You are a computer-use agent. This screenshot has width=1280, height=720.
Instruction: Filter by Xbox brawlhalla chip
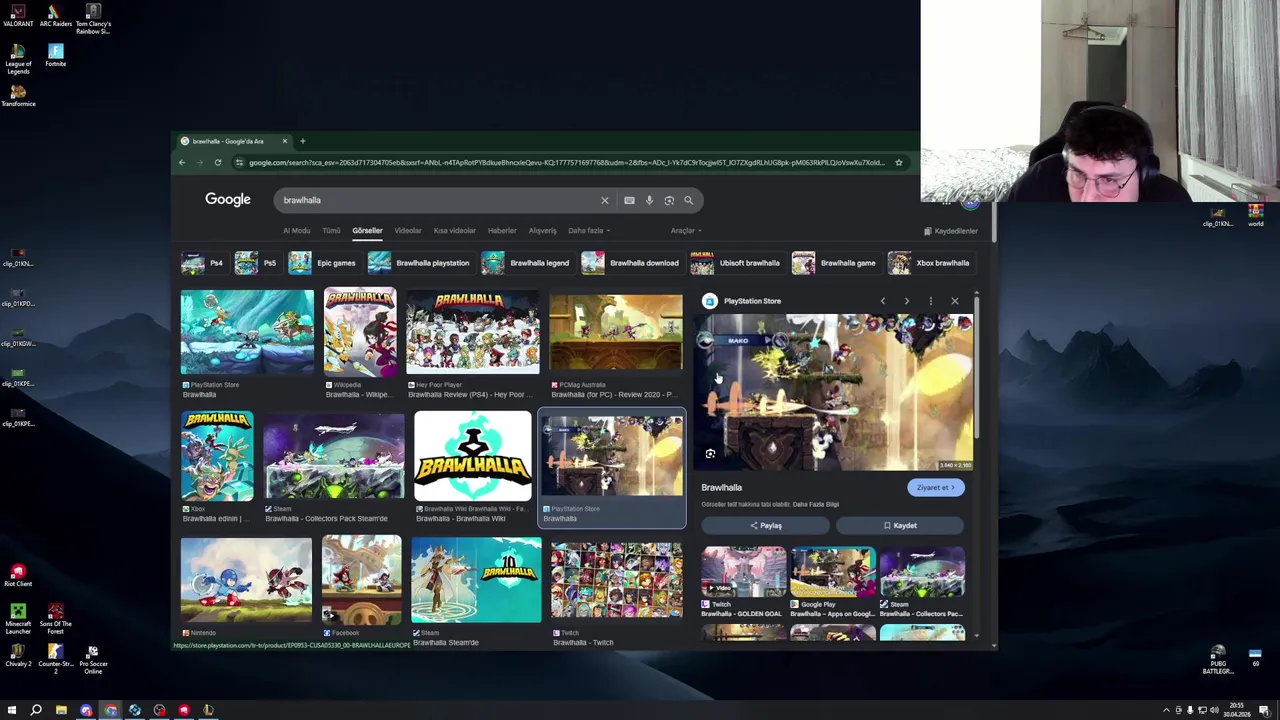click(x=929, y=263)
